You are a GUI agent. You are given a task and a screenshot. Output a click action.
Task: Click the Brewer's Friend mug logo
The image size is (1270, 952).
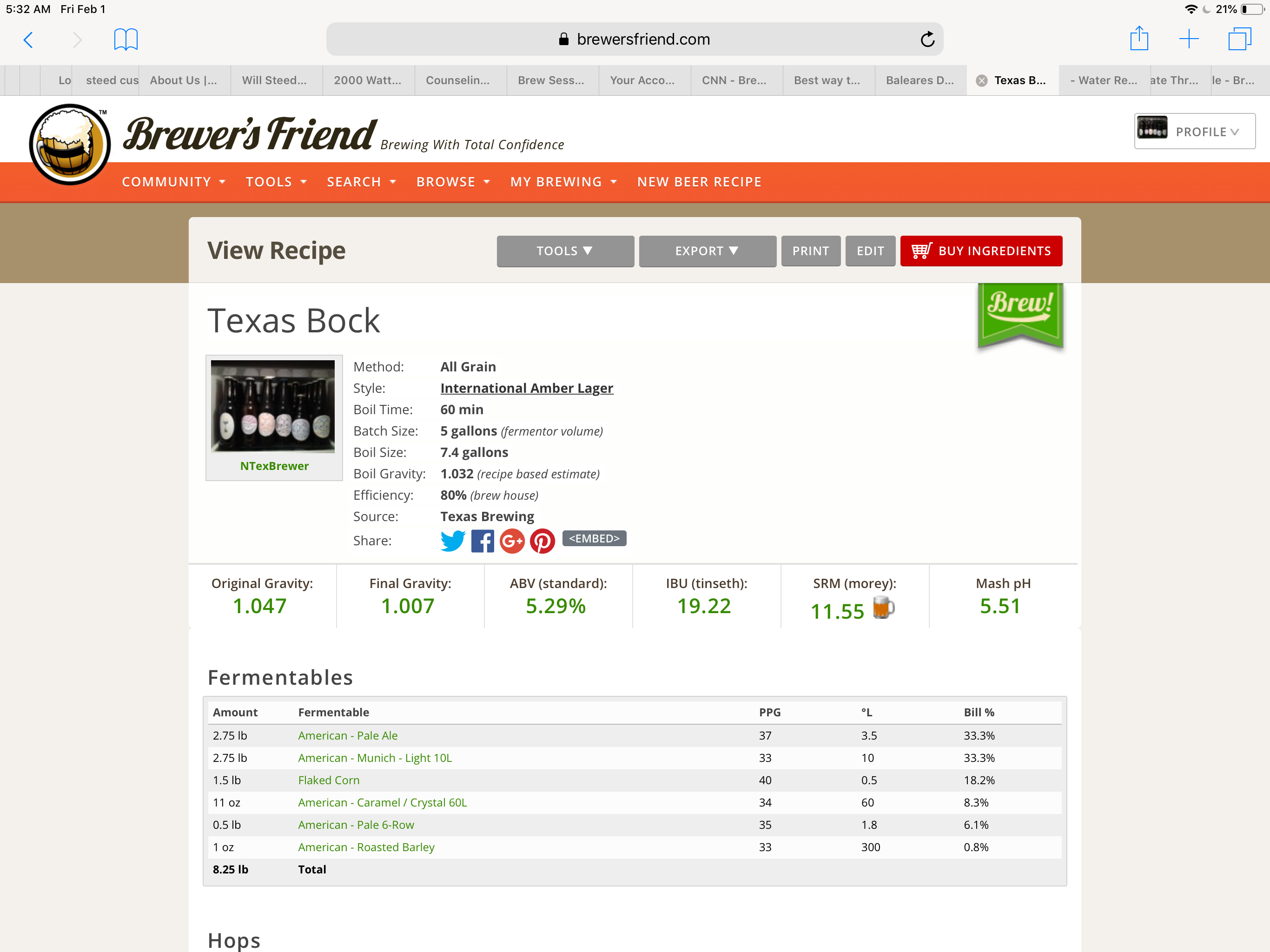70,144
